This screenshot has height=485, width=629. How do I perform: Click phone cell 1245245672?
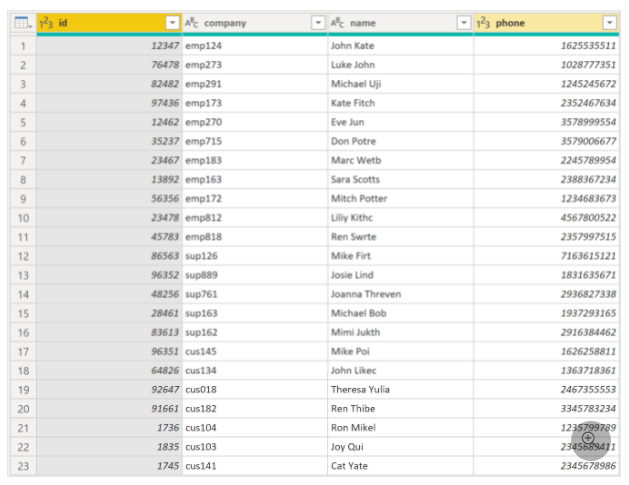tap(546, 84)
